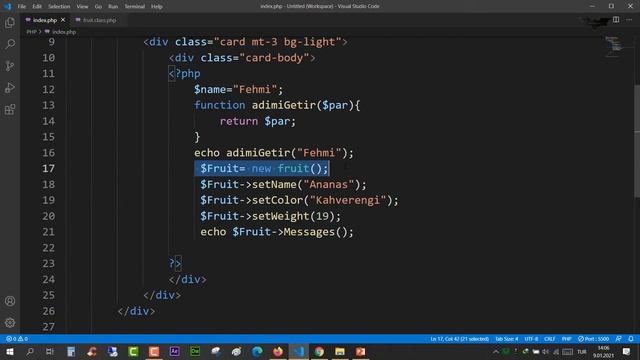Change the Tab Size: 4 indentation setting
Image resolution: width=640 pixels, height=360 pixels.
pos(507,339)
